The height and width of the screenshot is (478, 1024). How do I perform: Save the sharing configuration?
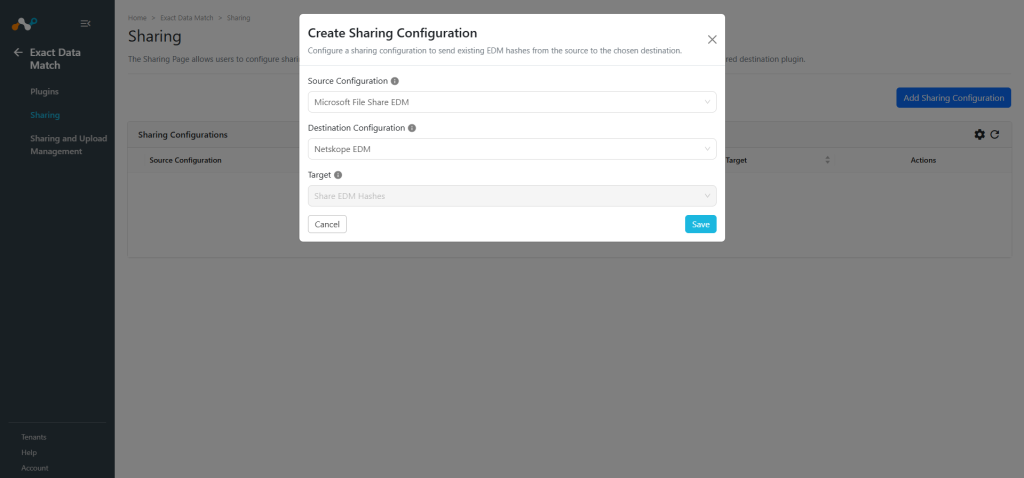(701, 224)
